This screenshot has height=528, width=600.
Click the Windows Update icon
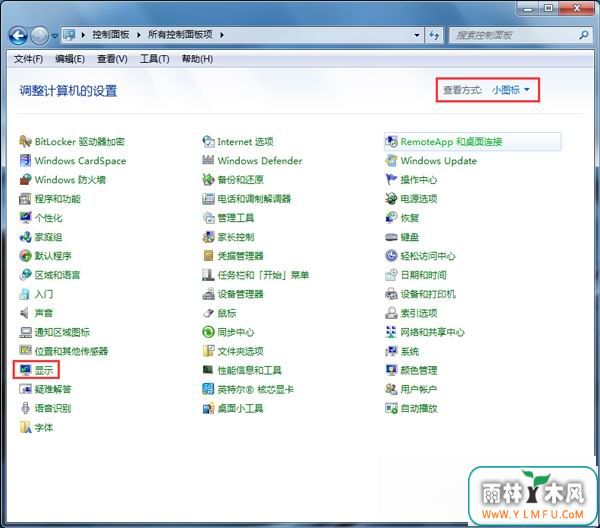pos(391,161)
